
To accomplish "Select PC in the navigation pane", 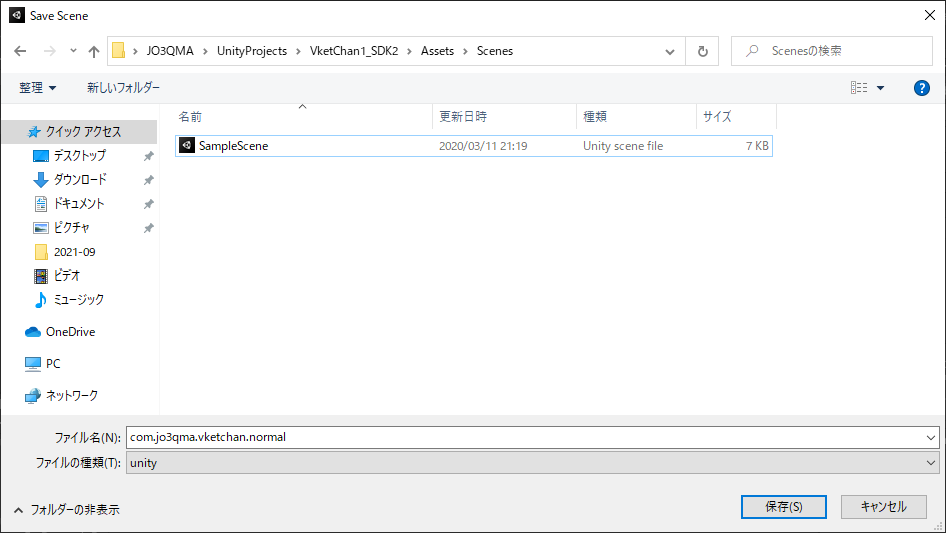I will coord(53,364).
